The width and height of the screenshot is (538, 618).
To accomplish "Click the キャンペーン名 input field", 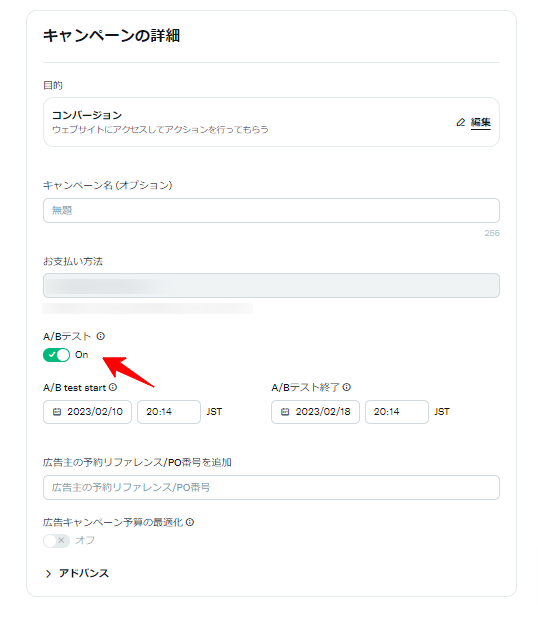I will 271,210.
